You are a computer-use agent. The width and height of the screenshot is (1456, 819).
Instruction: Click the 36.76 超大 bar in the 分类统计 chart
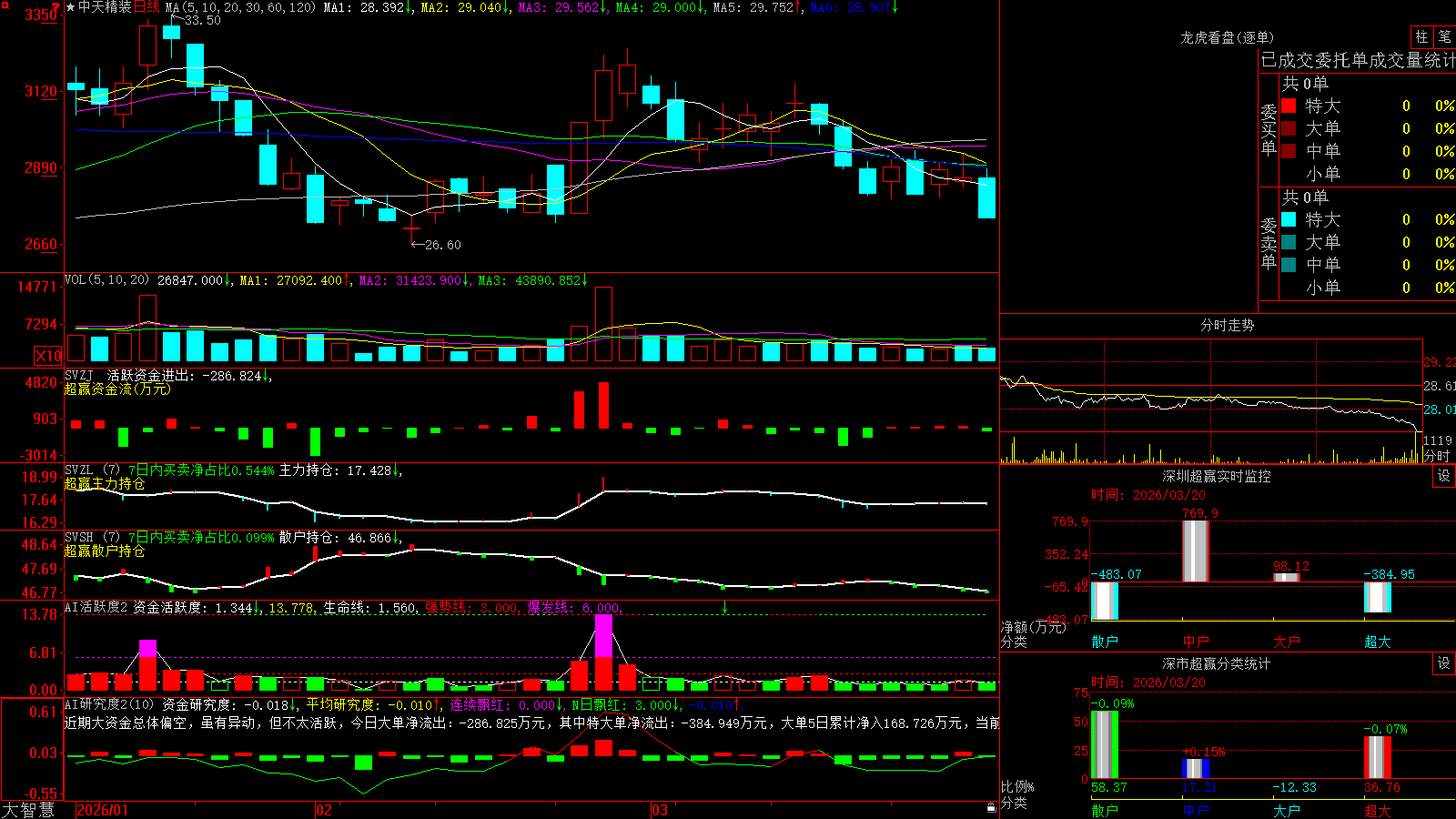[x=1378, y=757]
